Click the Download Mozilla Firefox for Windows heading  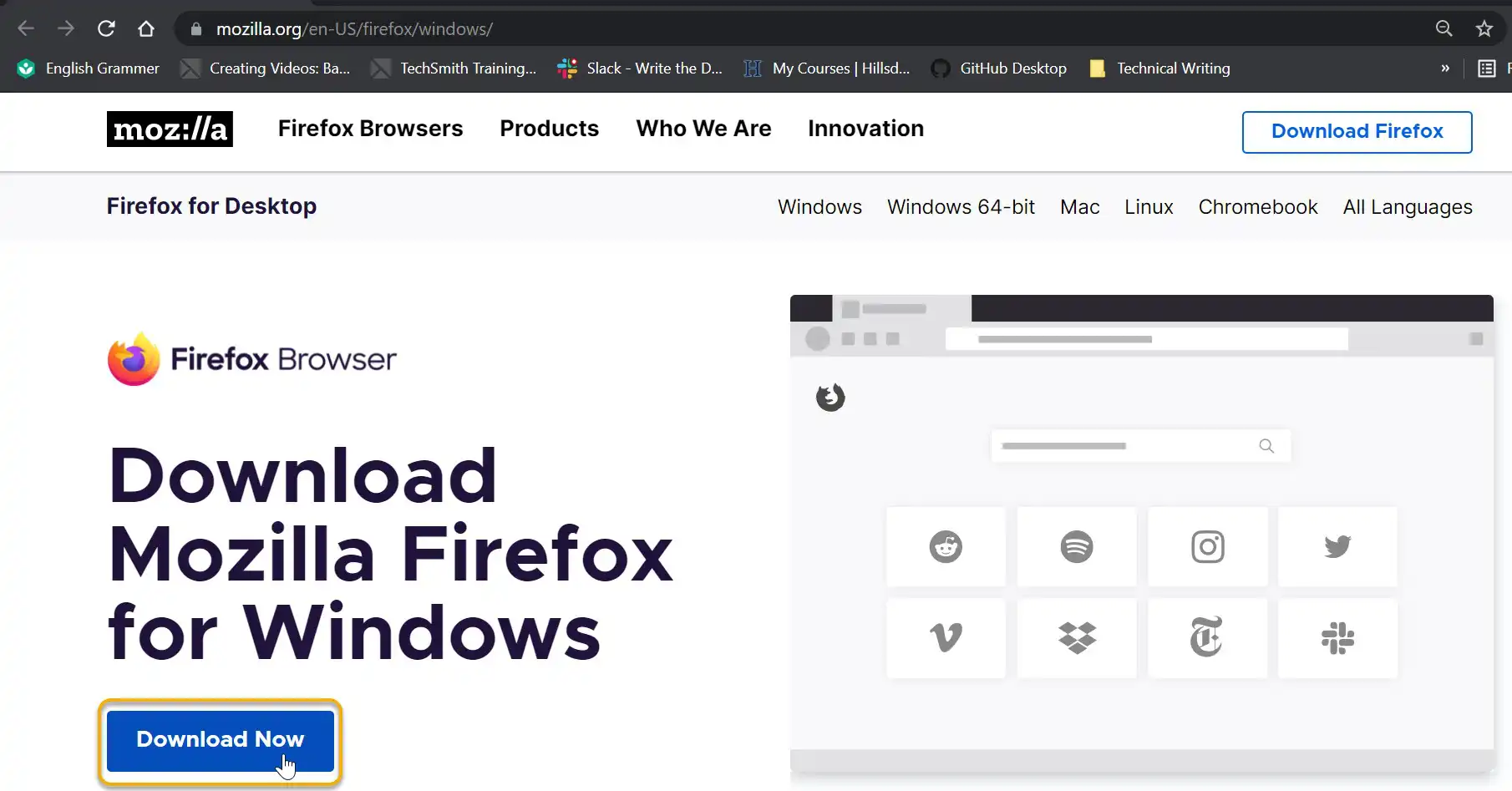390,554
